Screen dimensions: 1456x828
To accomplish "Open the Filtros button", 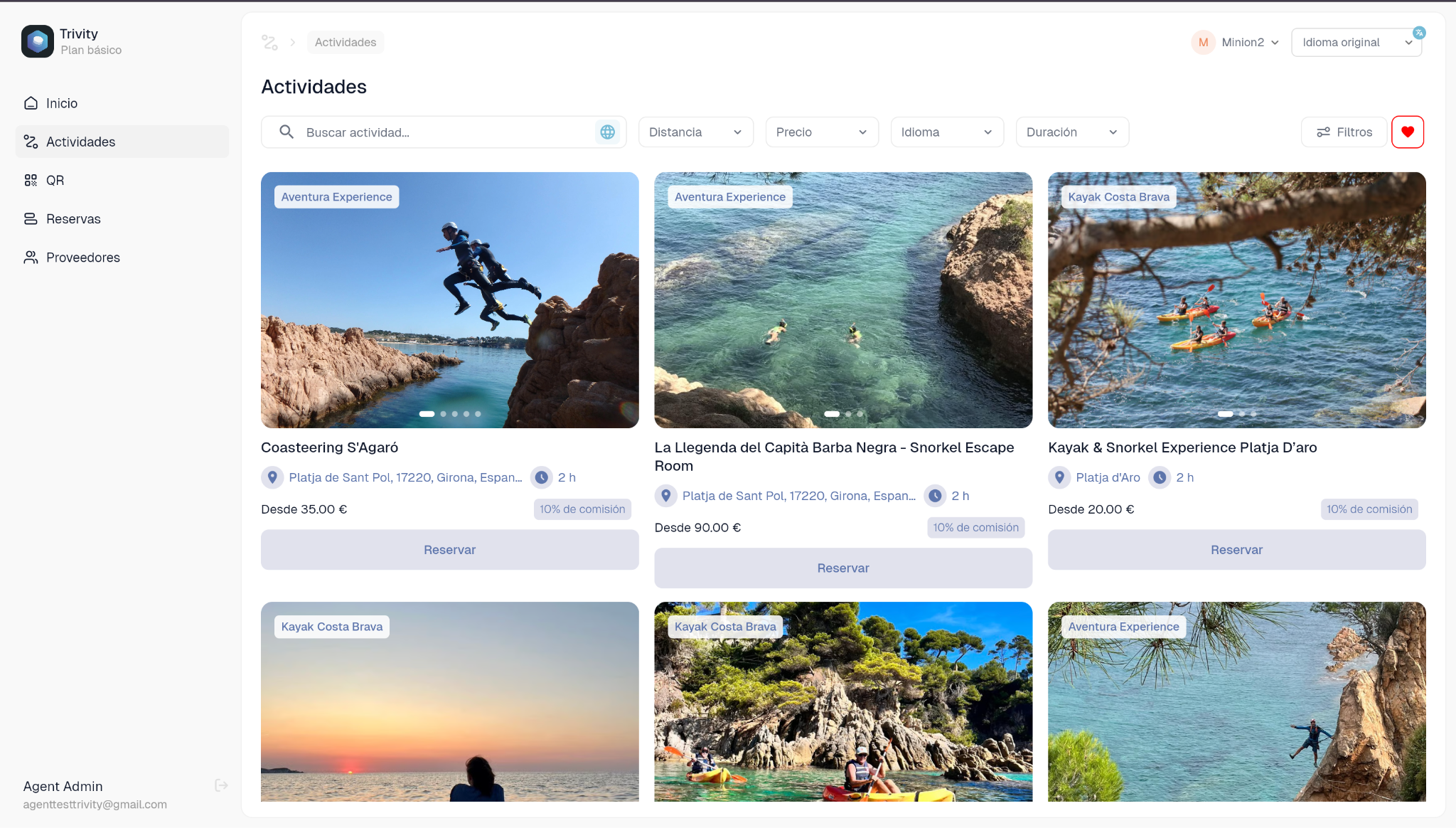I will 1344,132.
